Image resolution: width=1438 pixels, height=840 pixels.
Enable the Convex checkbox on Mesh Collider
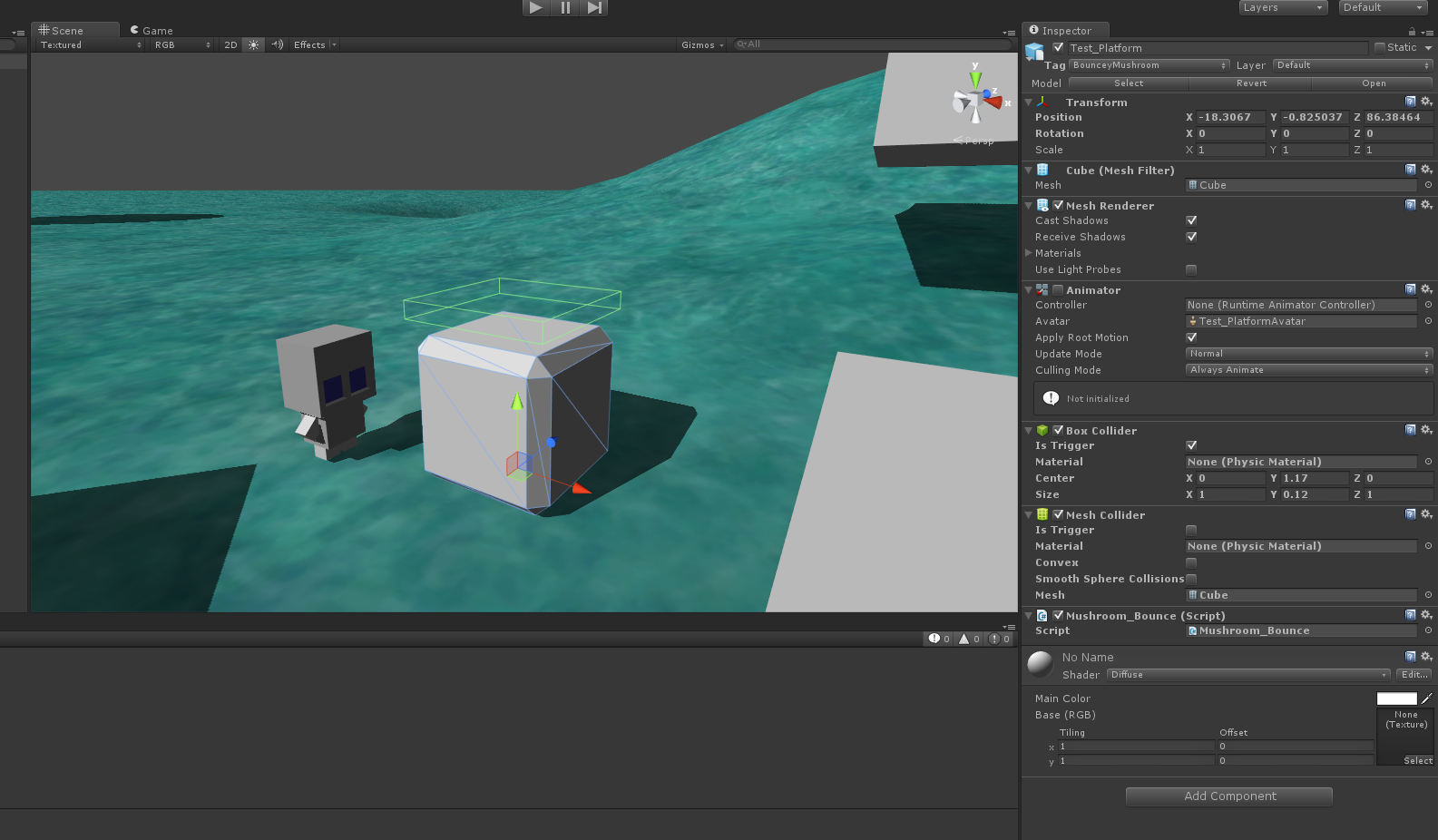pyautogui.click(x=1191, y=562)
